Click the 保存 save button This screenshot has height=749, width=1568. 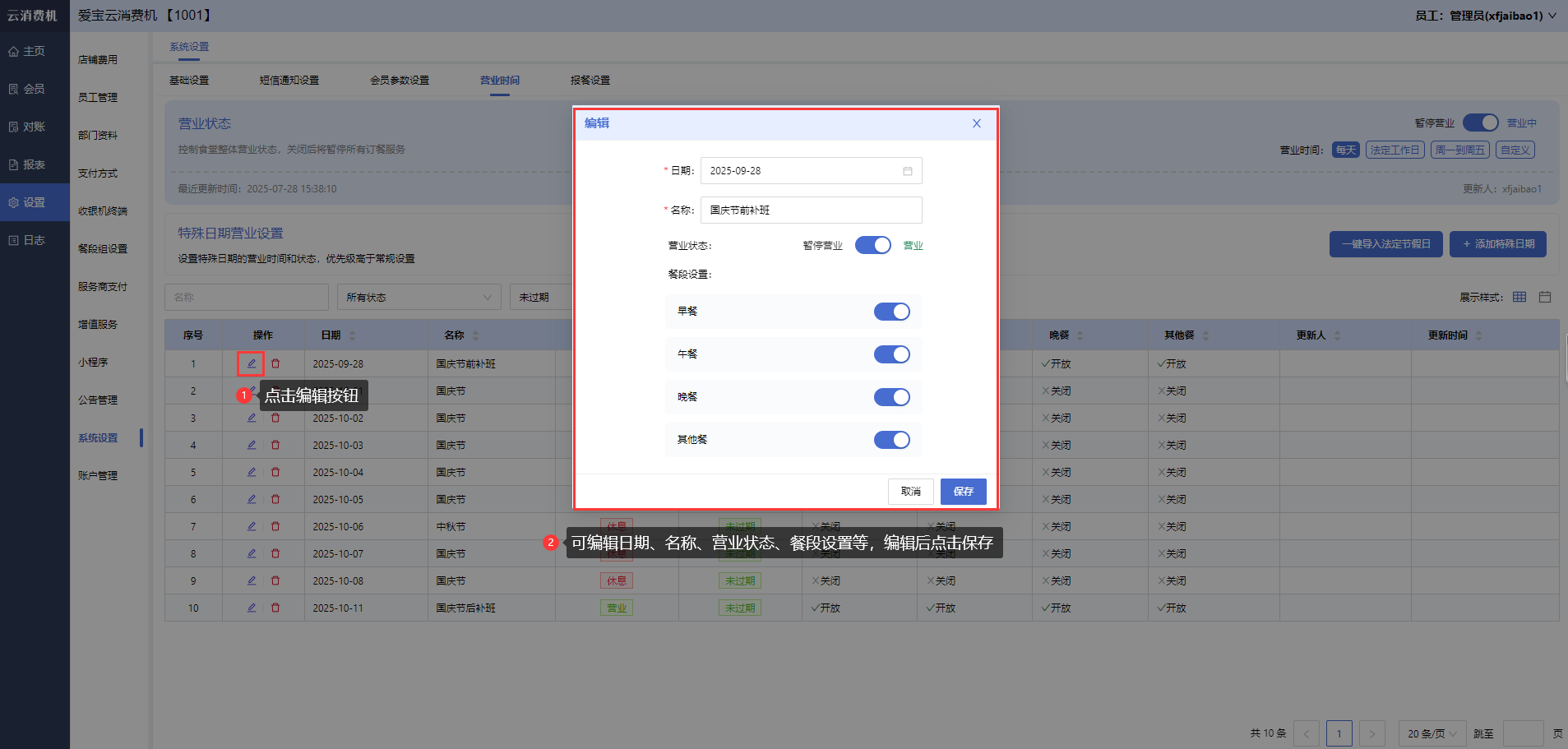coord(963,492)
